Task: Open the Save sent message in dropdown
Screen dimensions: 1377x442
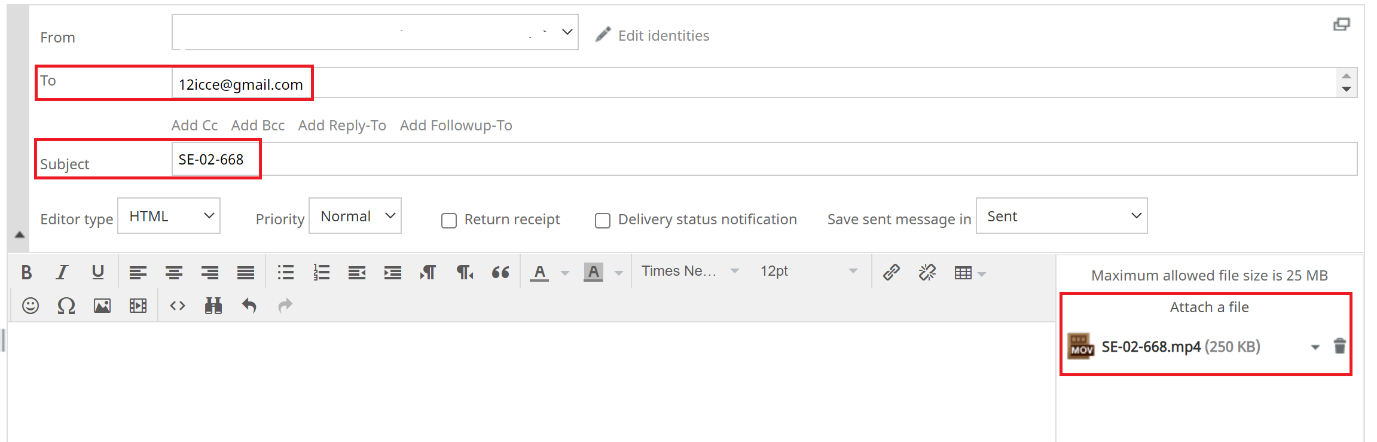Action: pos(1061,216)
